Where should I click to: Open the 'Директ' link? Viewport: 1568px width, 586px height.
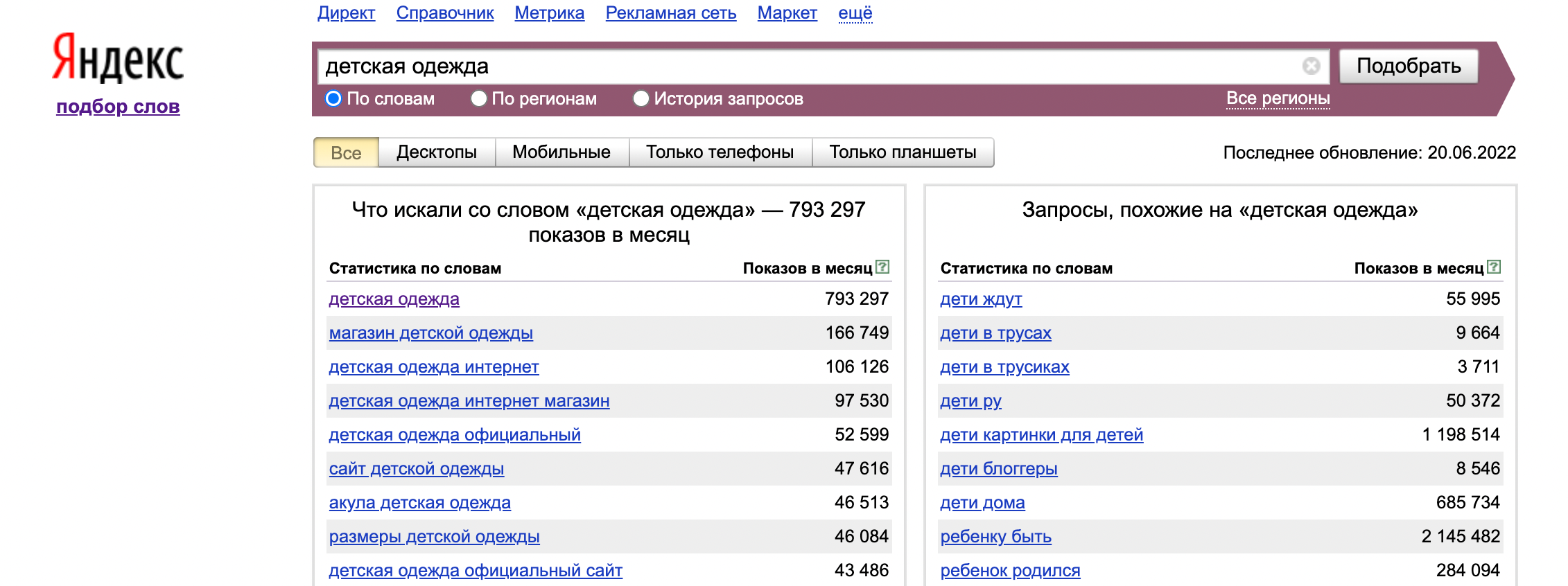[346, 12]
